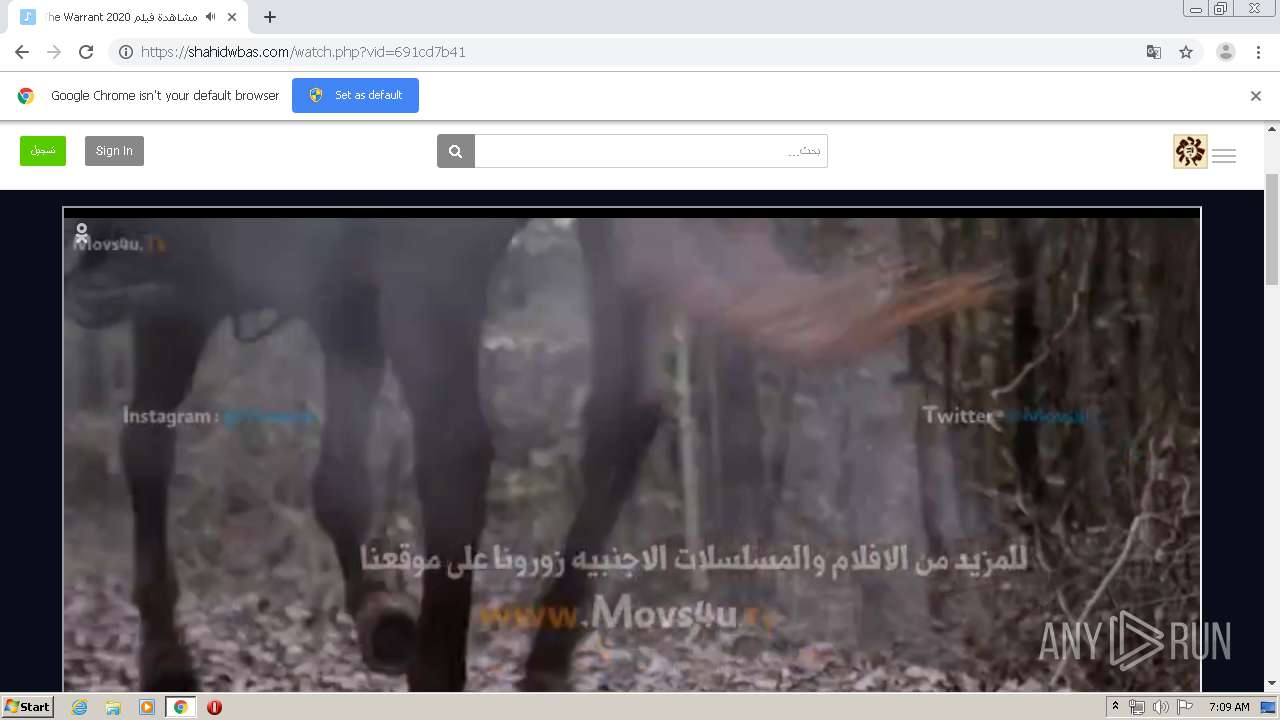This screenshot has width=1280, height=720.
Task: Open Windows Media Player from taskbar
Action: coord(147,707)
